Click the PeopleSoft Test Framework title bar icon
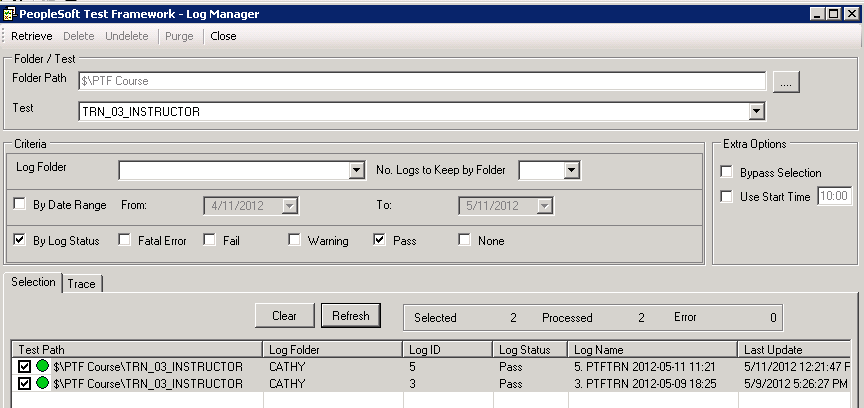The height and width of the screenshot is (408, 864). click(x=8, y=14)
